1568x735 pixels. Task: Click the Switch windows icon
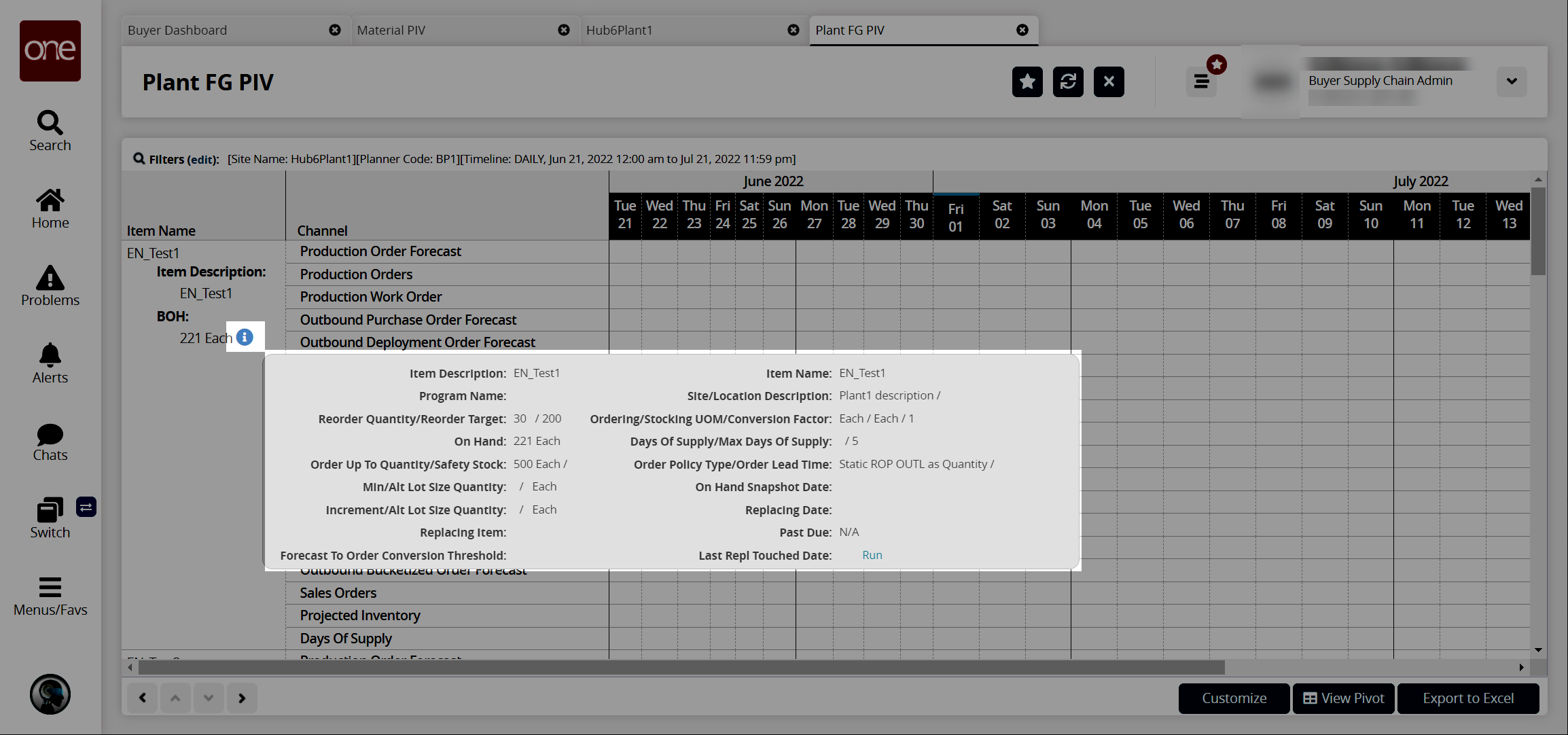(x=50, y=510)
